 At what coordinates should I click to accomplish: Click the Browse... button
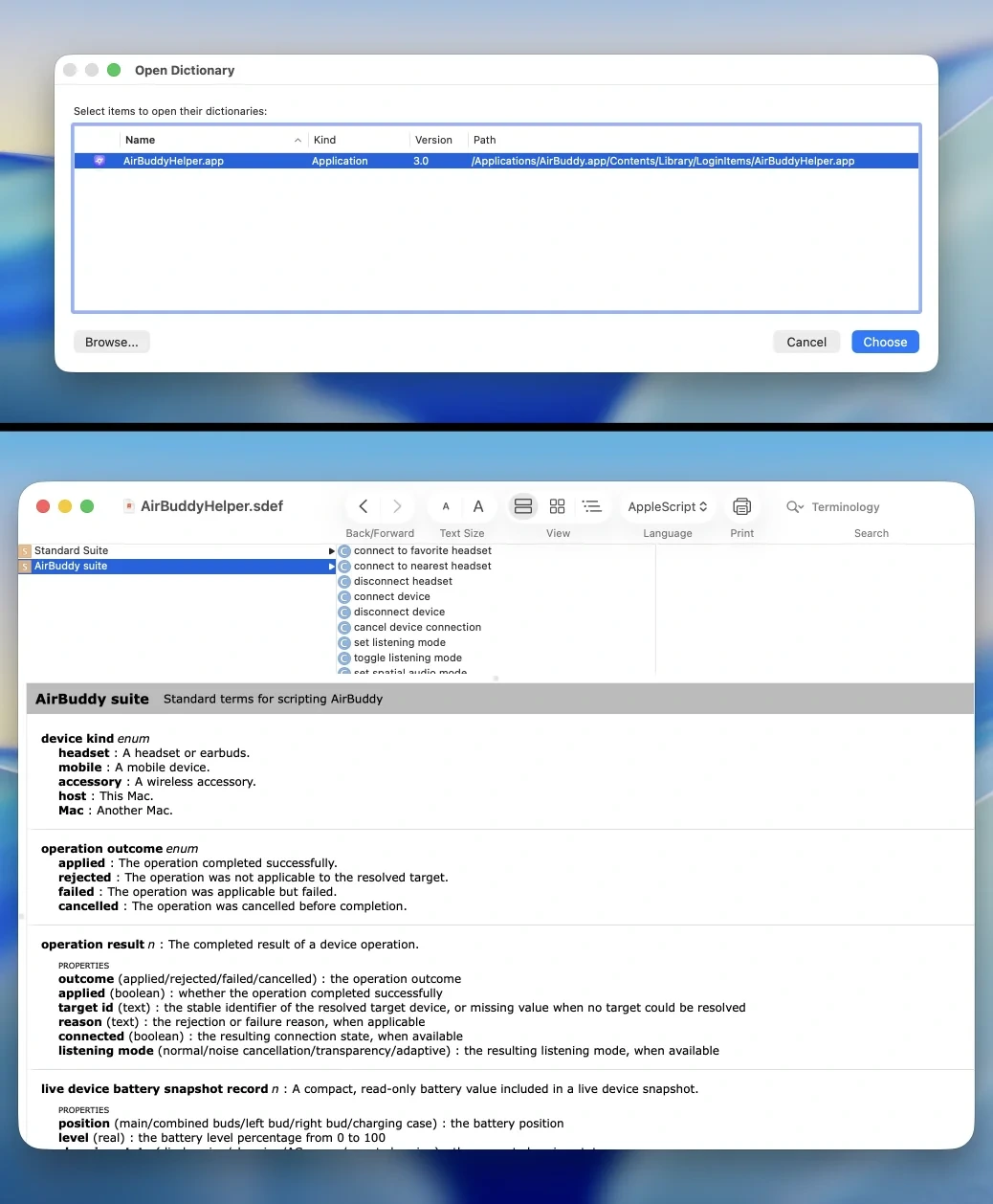click(112, 342)
